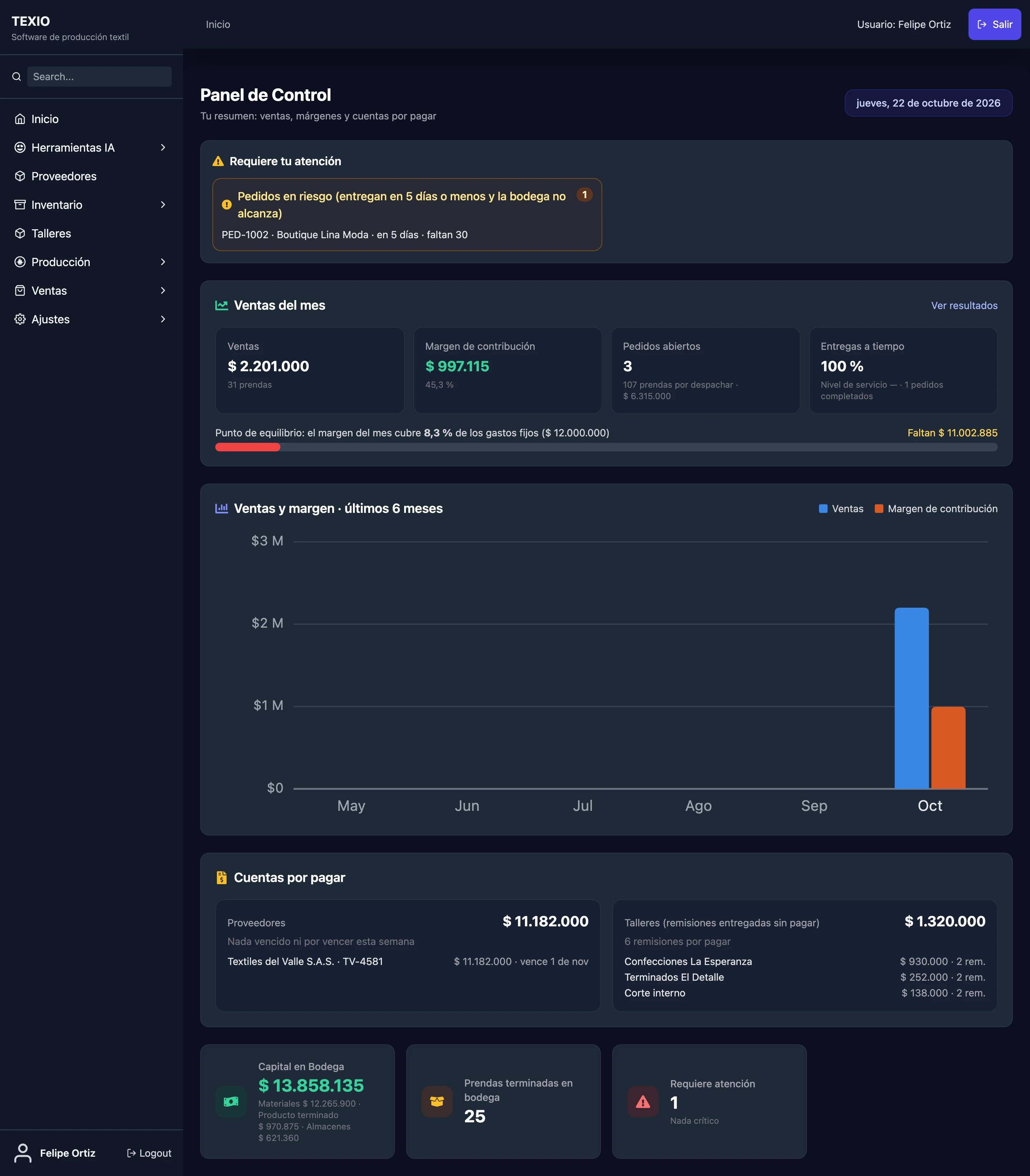The image size is (1030, 1176).
Task: Click the Proveedores box icon
Action: point(20,176)
